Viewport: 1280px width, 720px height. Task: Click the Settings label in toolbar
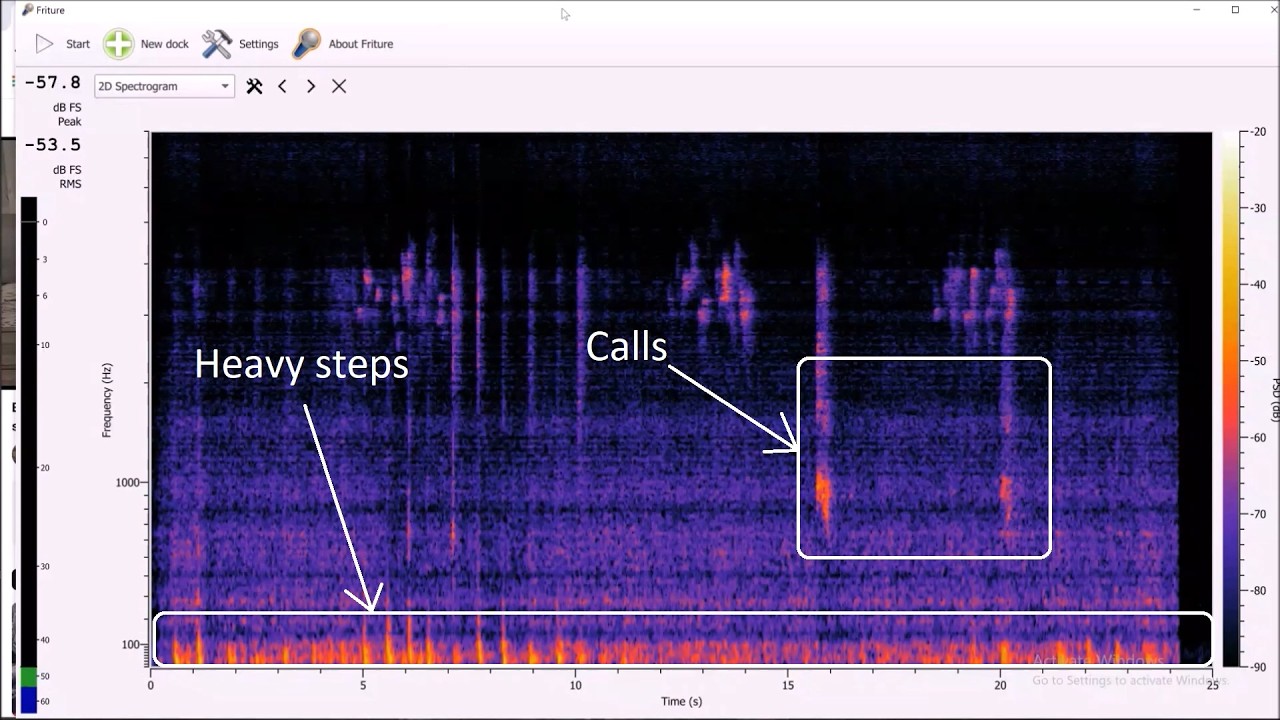[259, 44]
